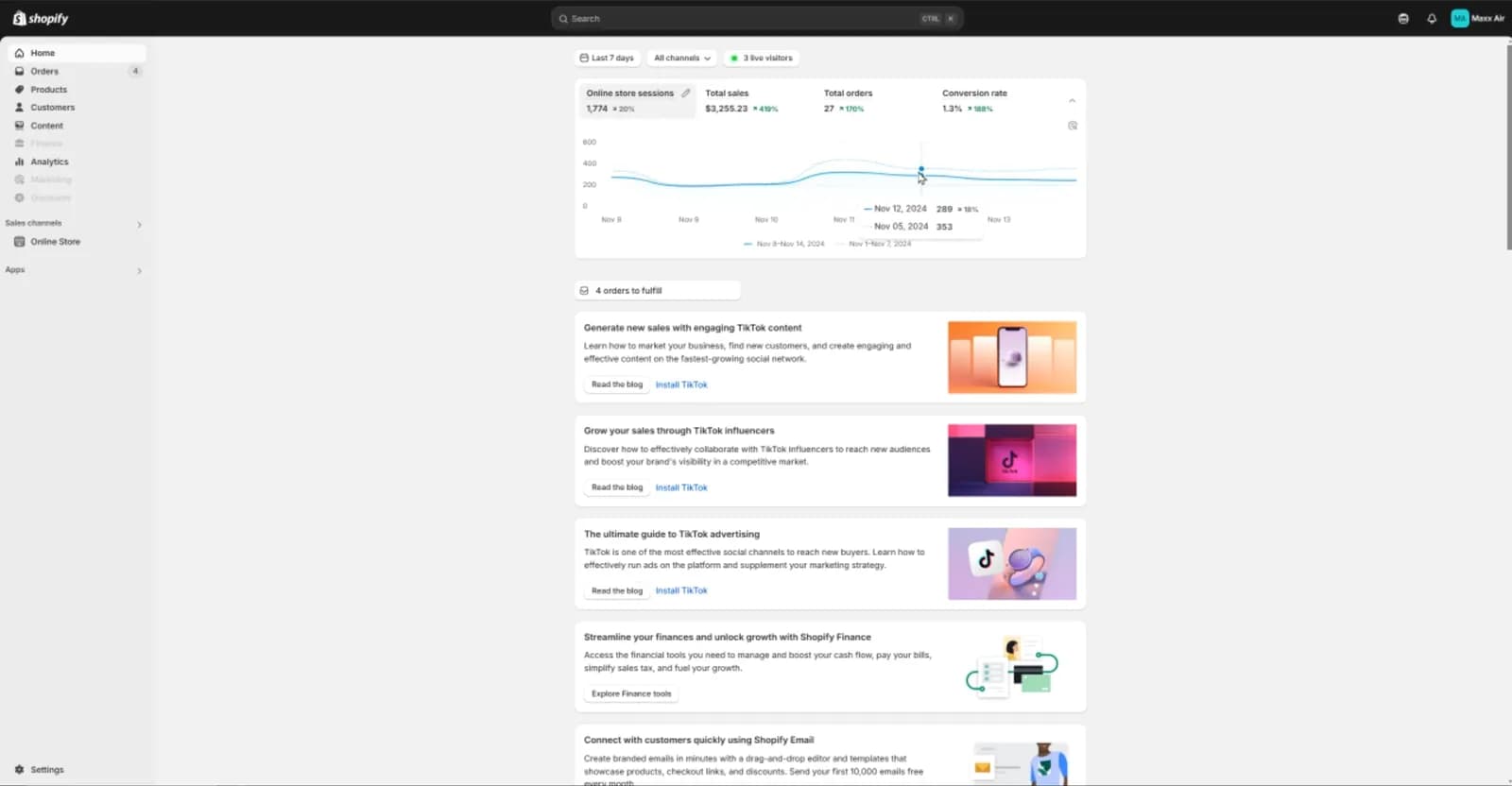Click the Search input field
This screenshot has height=786, width=1512.
coord(757,19)
